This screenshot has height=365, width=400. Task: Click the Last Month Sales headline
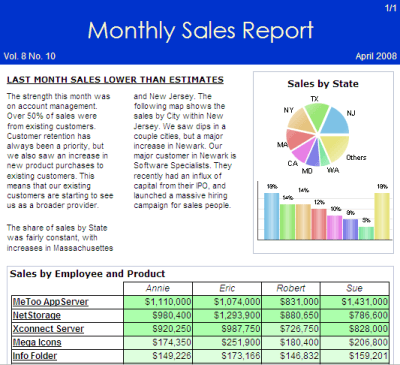pyautogui.click(x=115, y=80)
